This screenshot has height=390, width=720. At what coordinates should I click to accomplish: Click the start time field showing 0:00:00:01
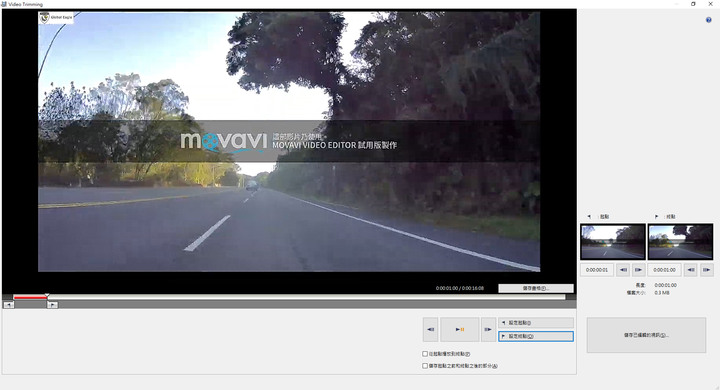point(597,270)
